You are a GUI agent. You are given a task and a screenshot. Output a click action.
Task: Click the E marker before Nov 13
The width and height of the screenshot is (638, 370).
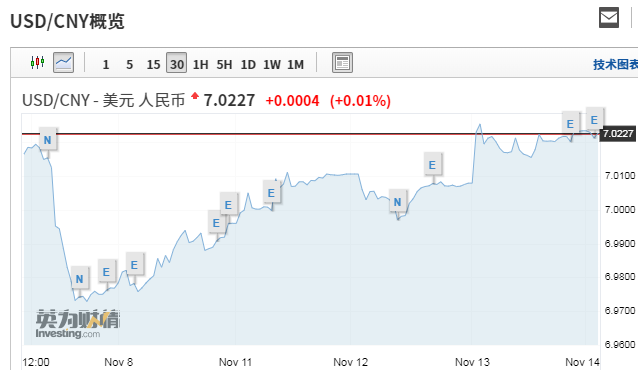[x=432, y=165]
